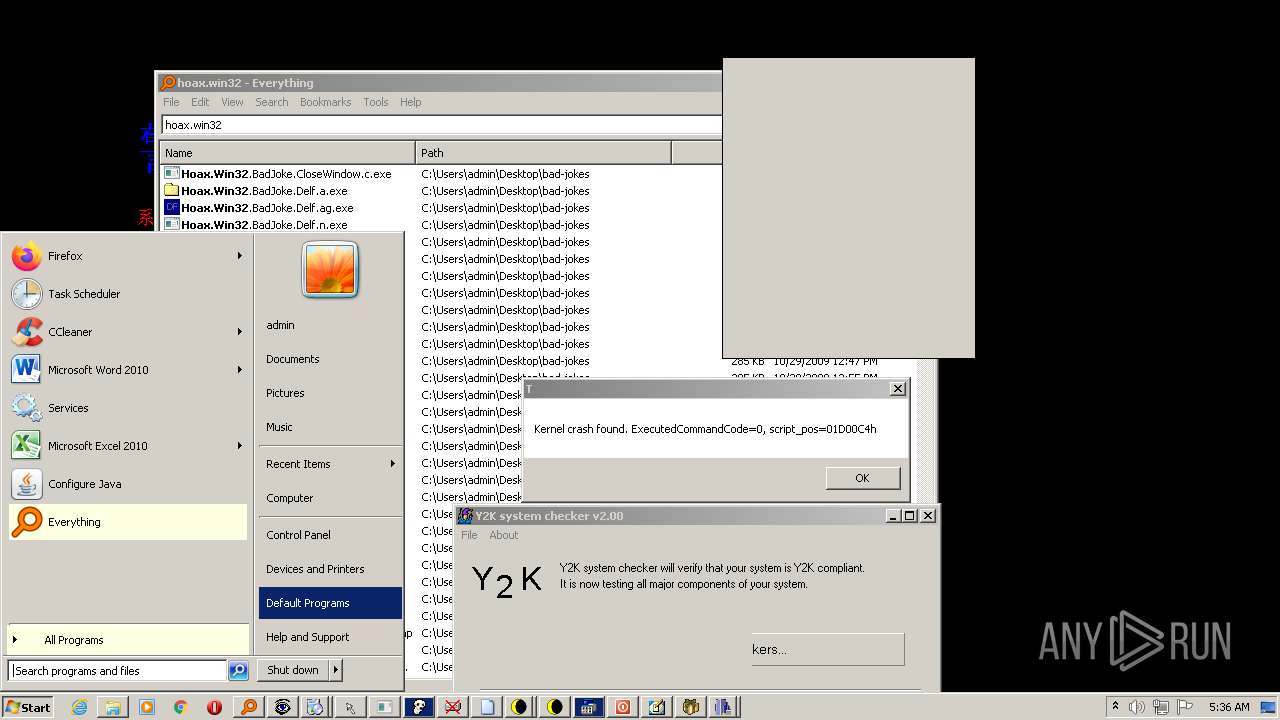Close the Kernel crash found dialog

click(897, 388)
